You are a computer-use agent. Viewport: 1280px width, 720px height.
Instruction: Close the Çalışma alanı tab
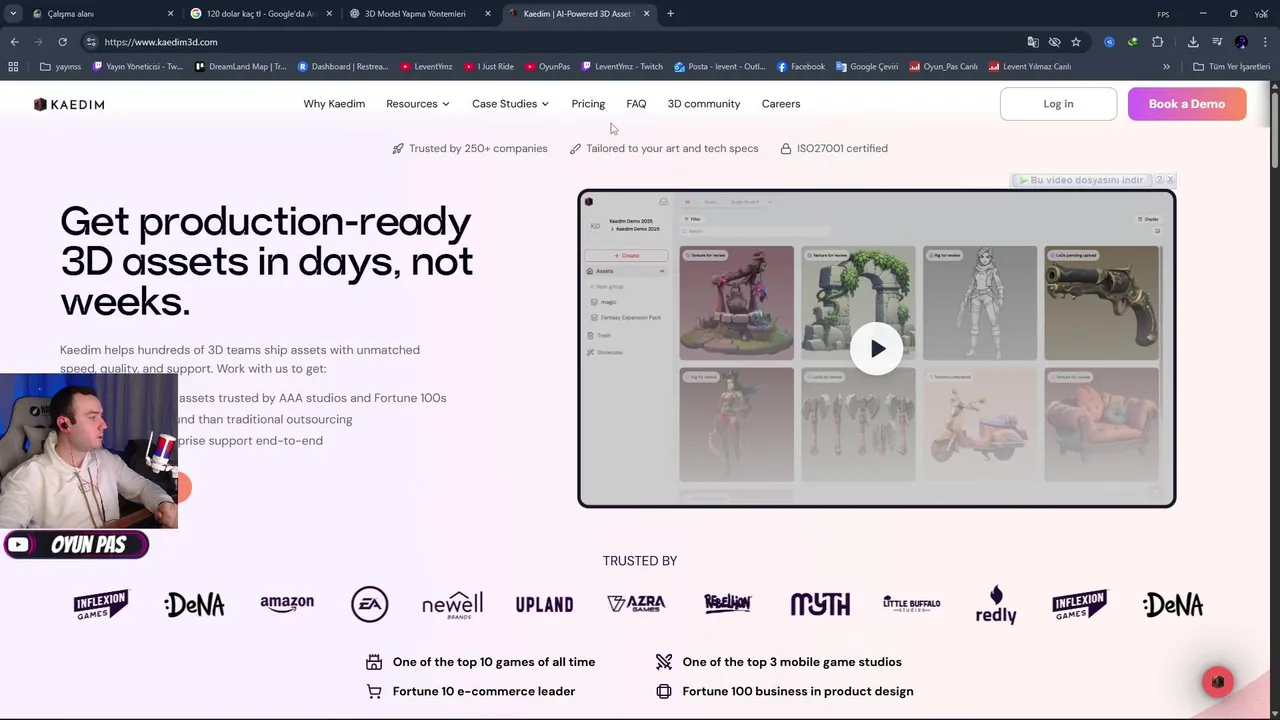[x=170, y=14]
